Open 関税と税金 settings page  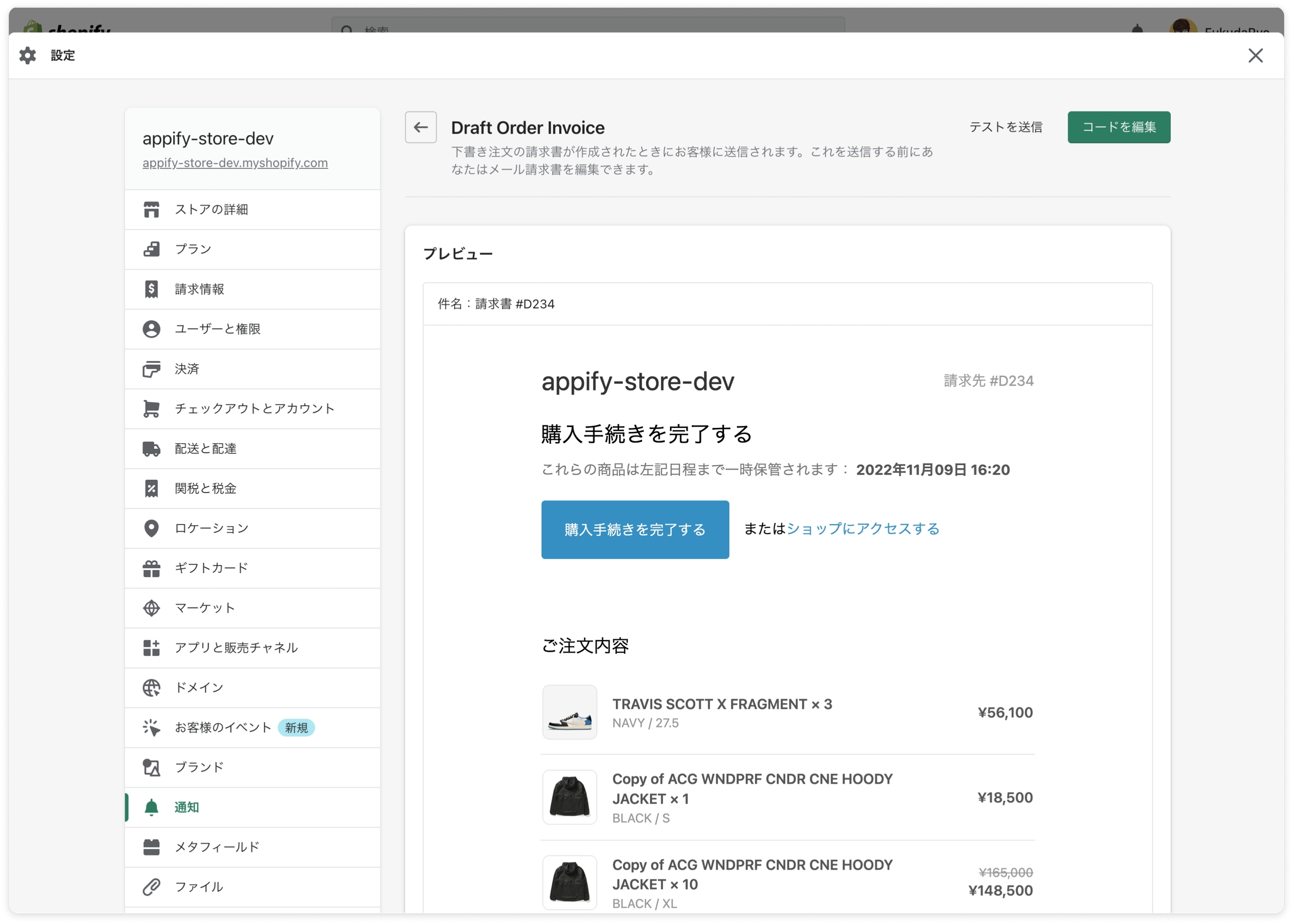click(x=253, y=488)
